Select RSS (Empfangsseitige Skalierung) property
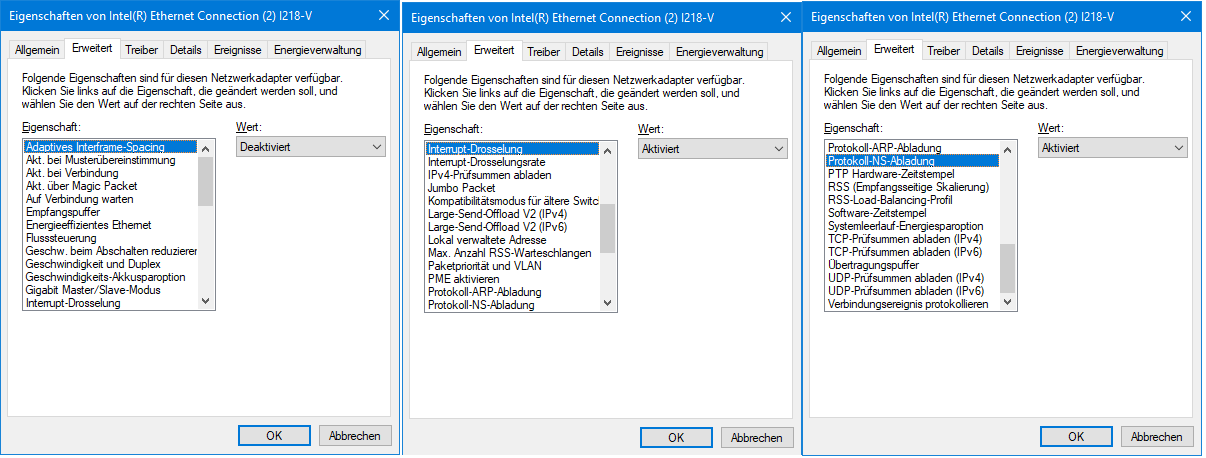Image resolution: width=1206 pixels, height=458 pixels. click(x=908, y=187)
